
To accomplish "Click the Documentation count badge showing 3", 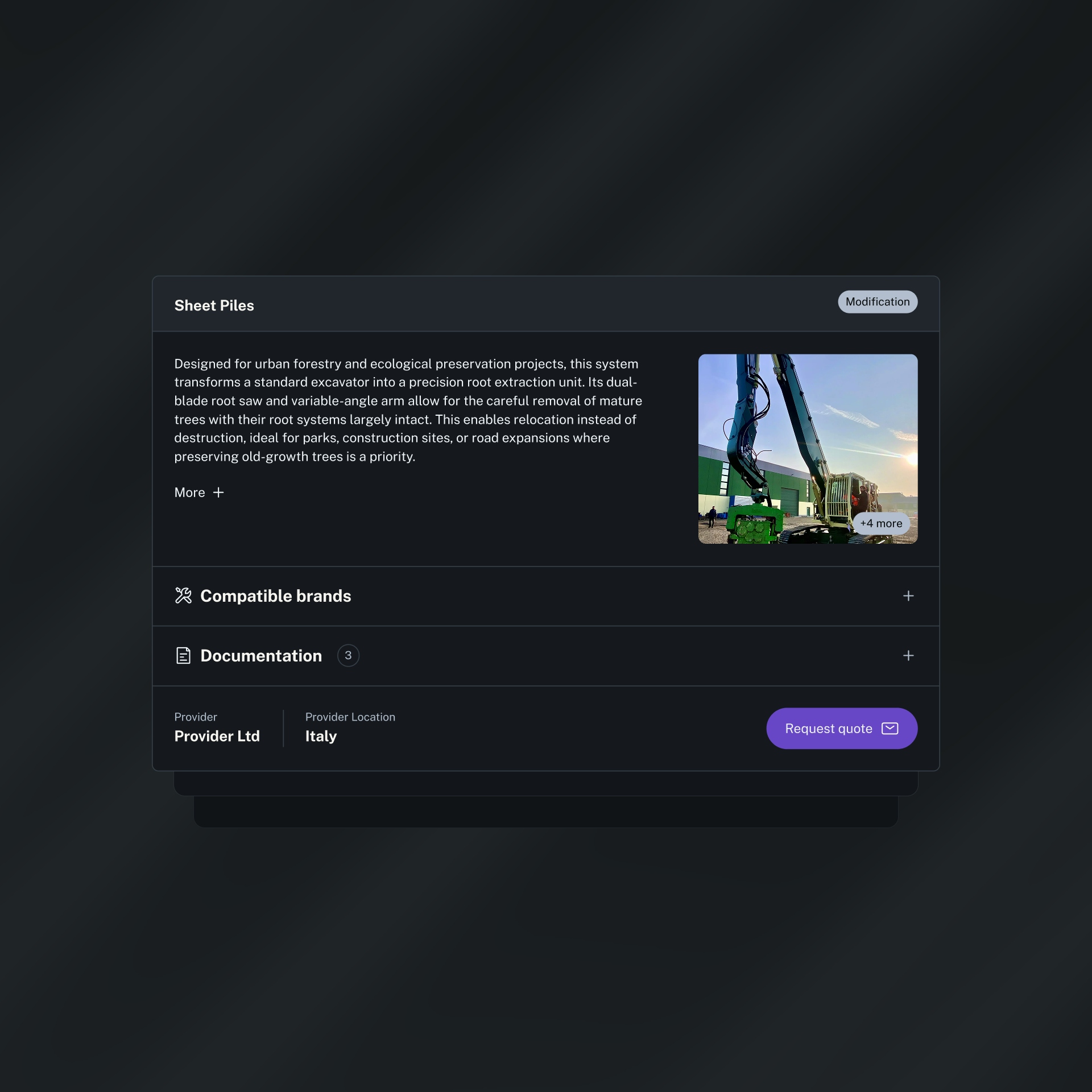I will tap(348, 655).
